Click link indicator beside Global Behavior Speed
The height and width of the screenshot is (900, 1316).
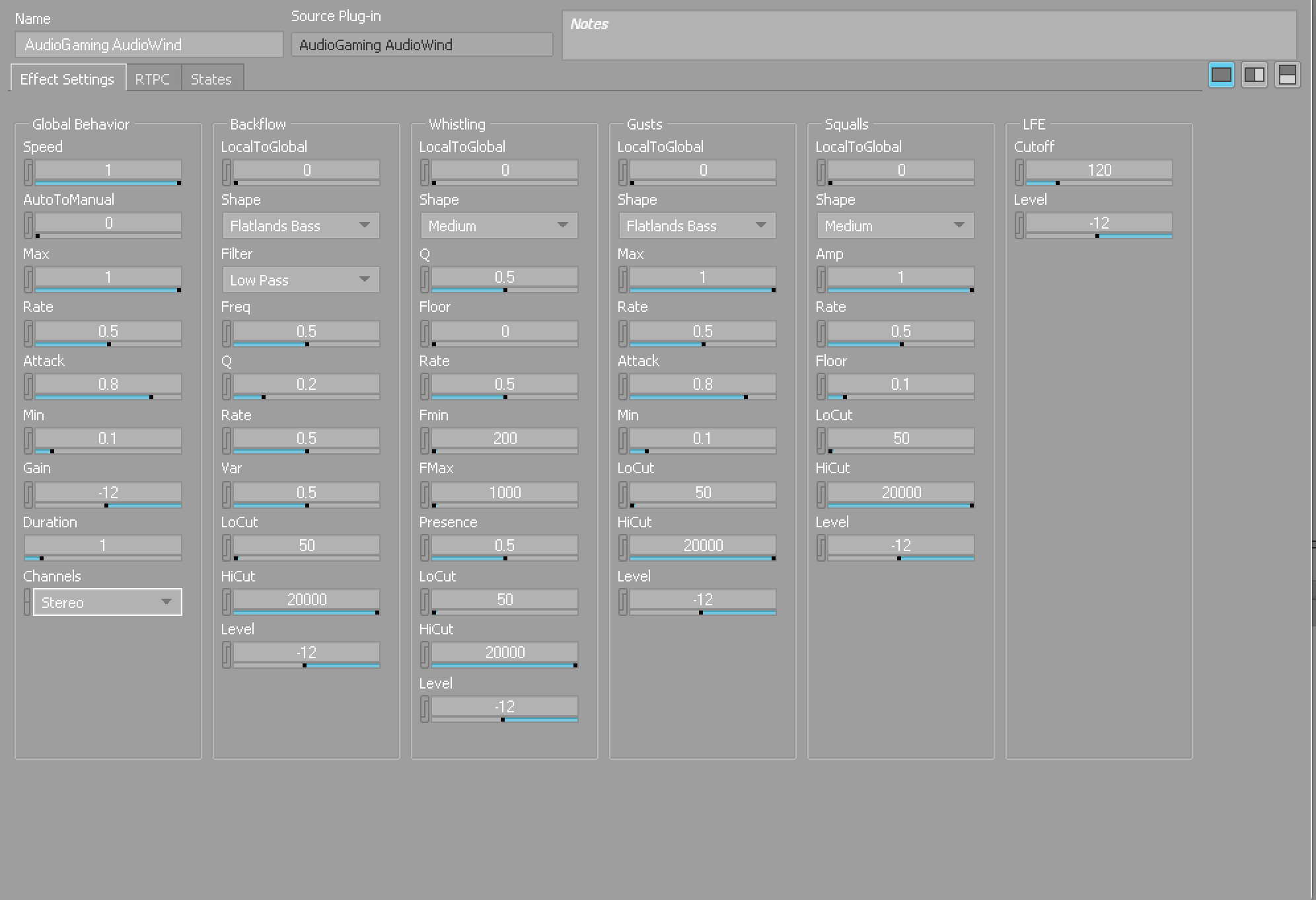28,172
